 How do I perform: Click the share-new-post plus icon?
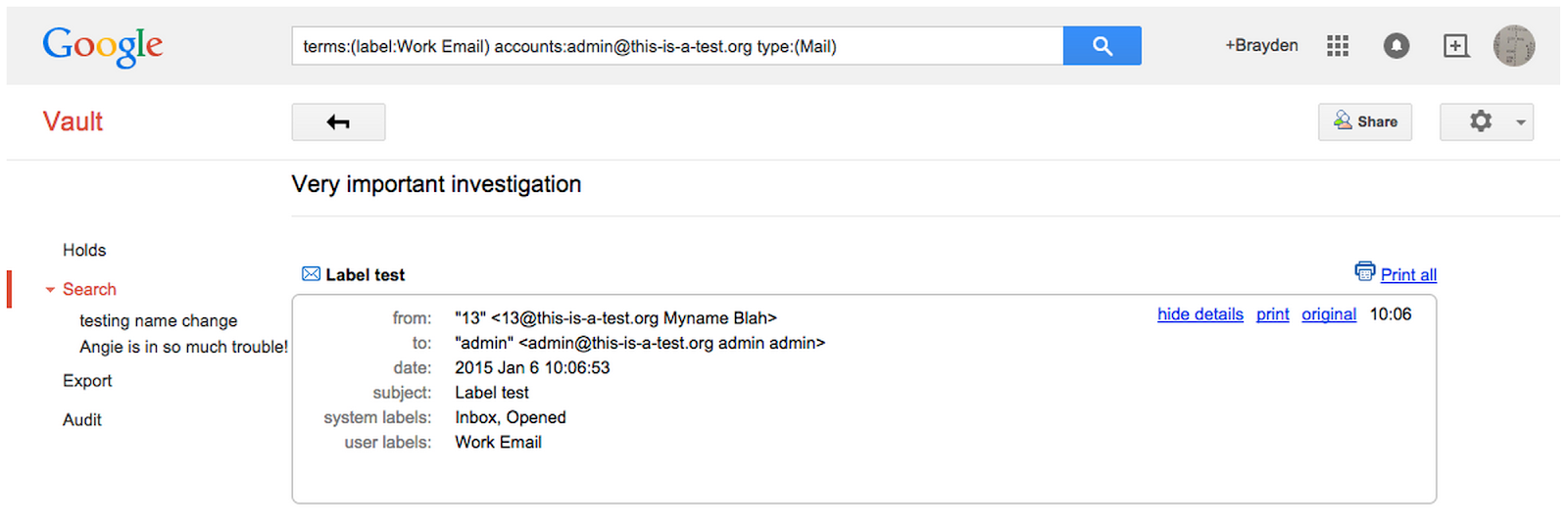click(x=1455, y=46)
